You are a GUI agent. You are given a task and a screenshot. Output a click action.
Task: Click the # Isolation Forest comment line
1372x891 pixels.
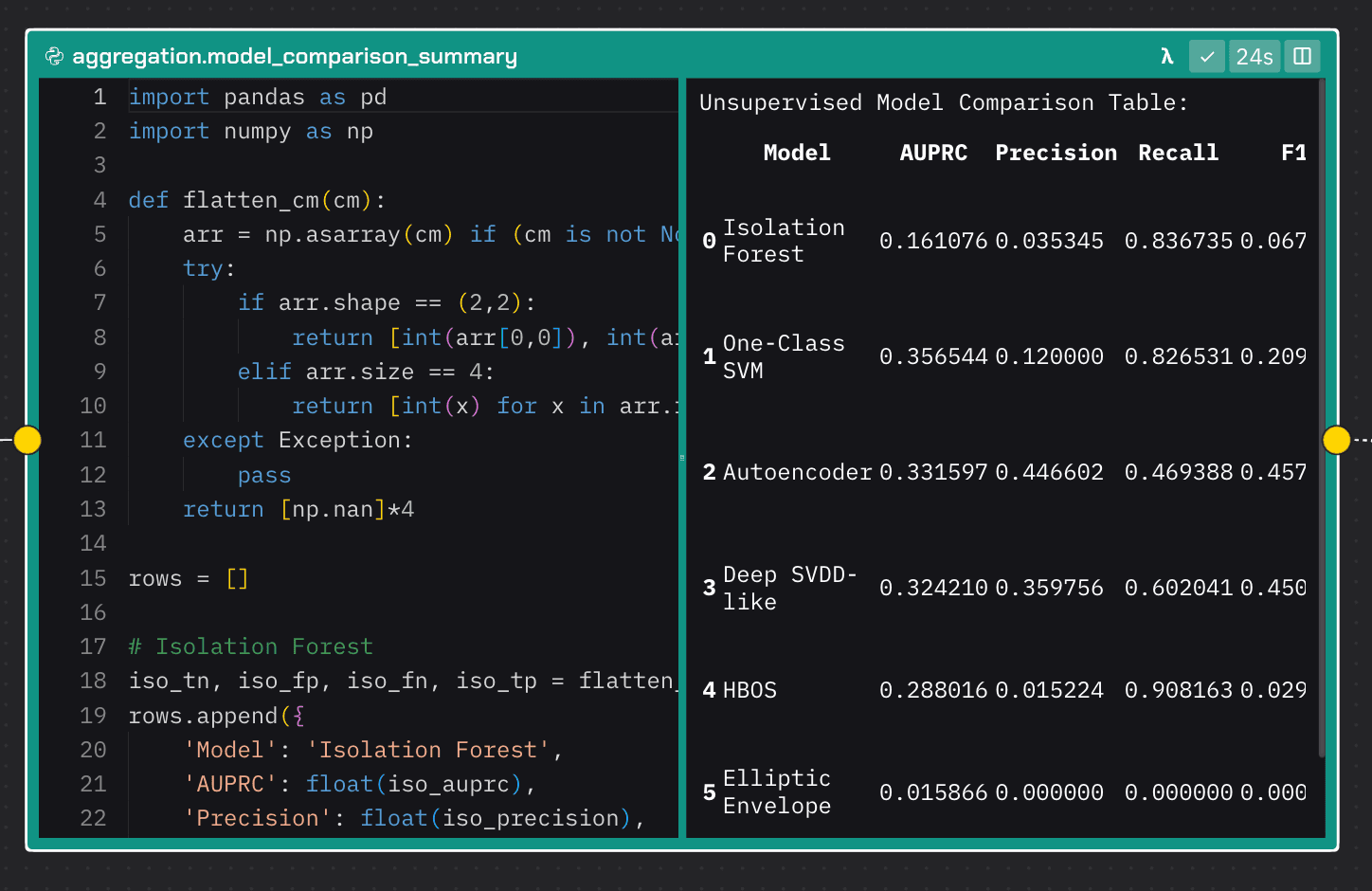point(250,646)
